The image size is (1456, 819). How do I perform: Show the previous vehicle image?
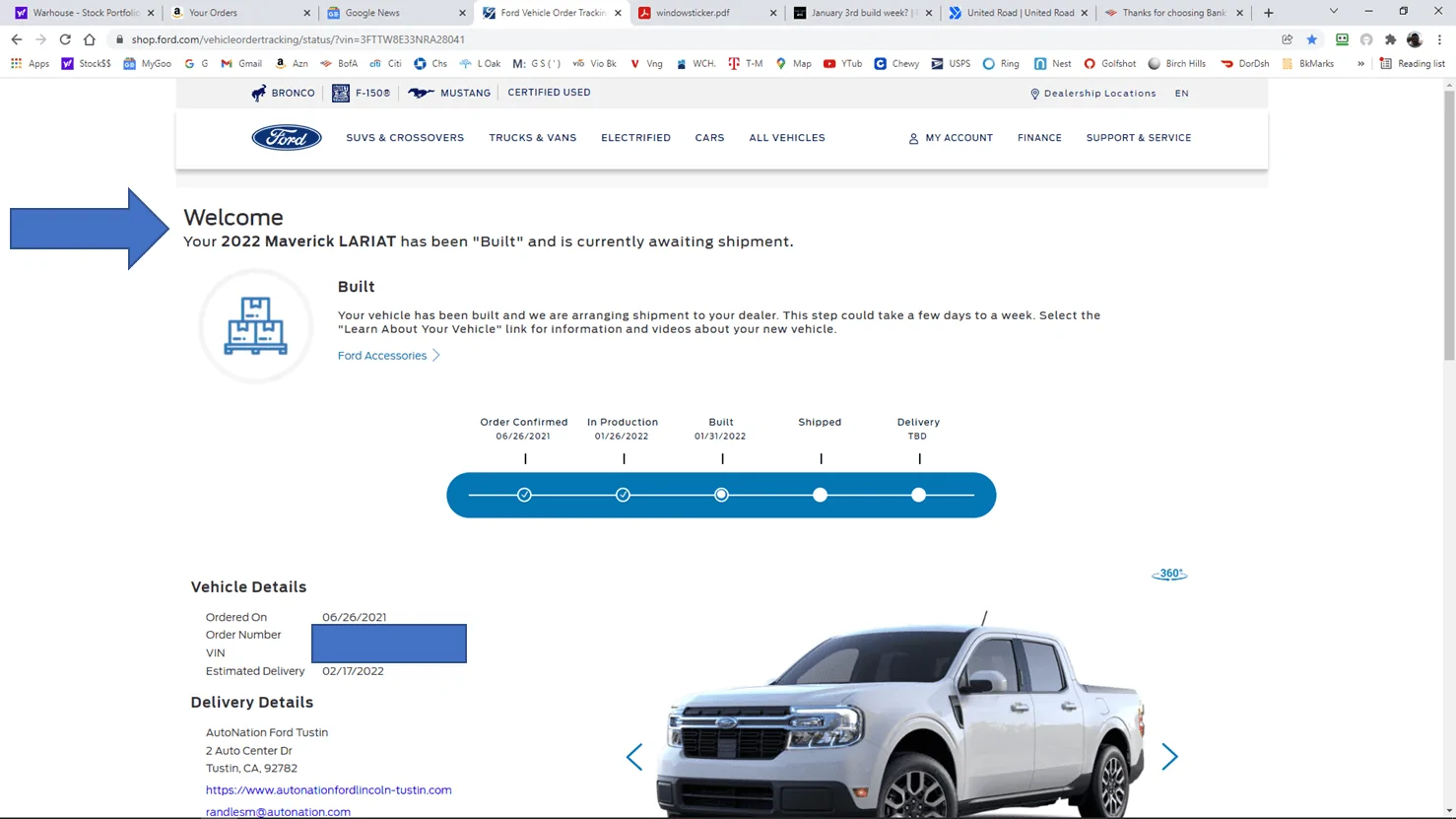634,757
